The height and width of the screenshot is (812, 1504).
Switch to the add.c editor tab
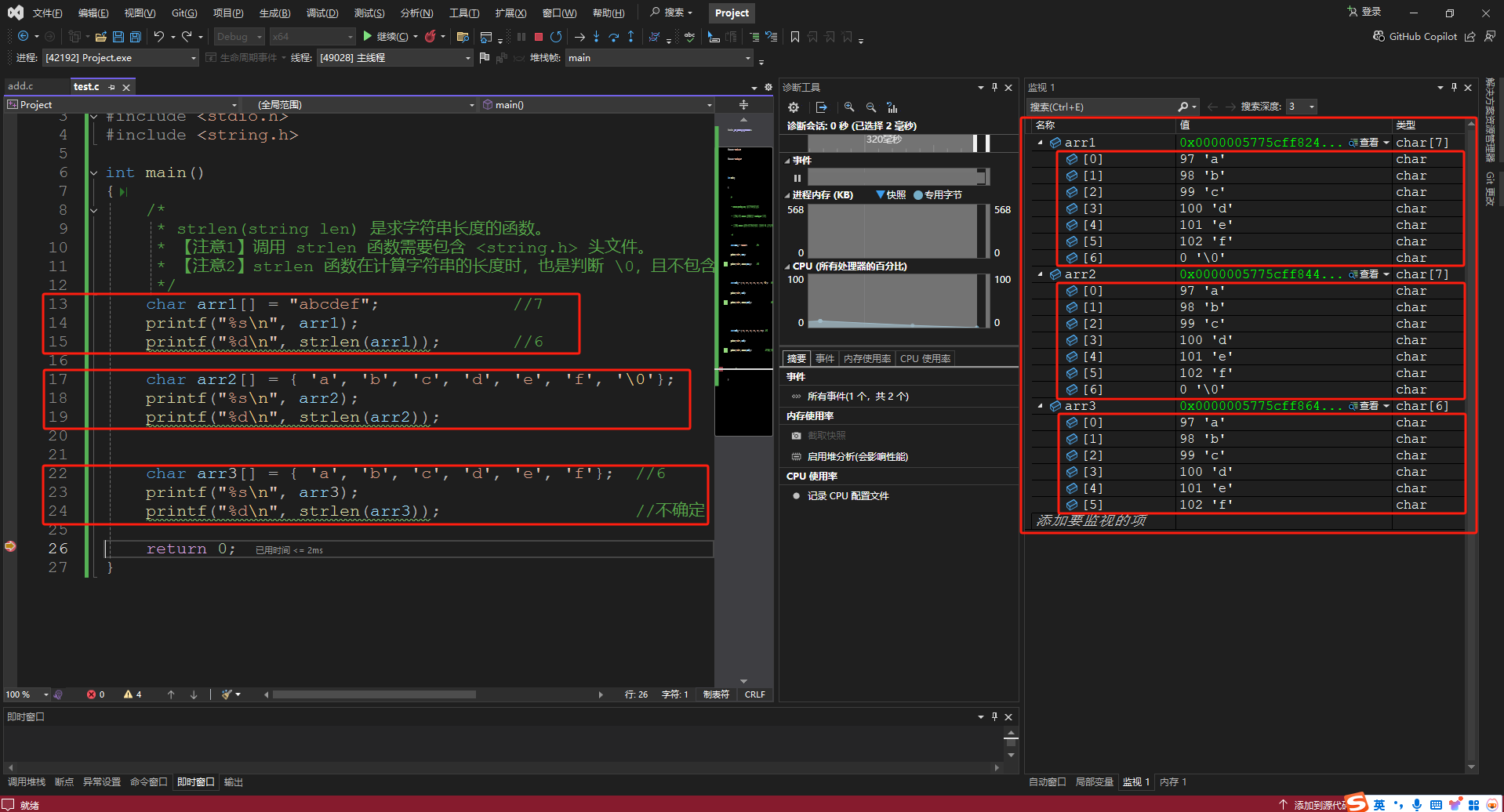point(21,86)
